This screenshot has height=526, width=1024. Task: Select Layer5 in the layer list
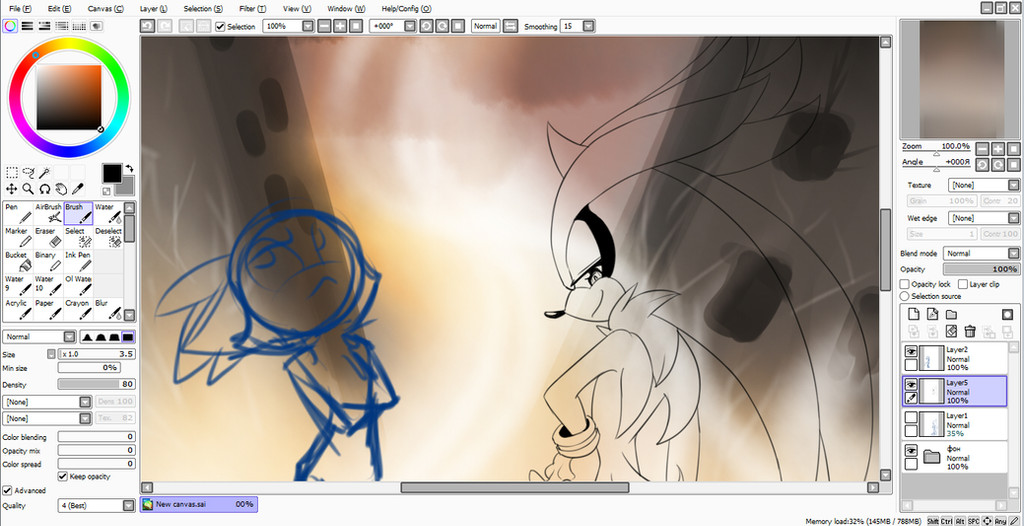point(954,391)
